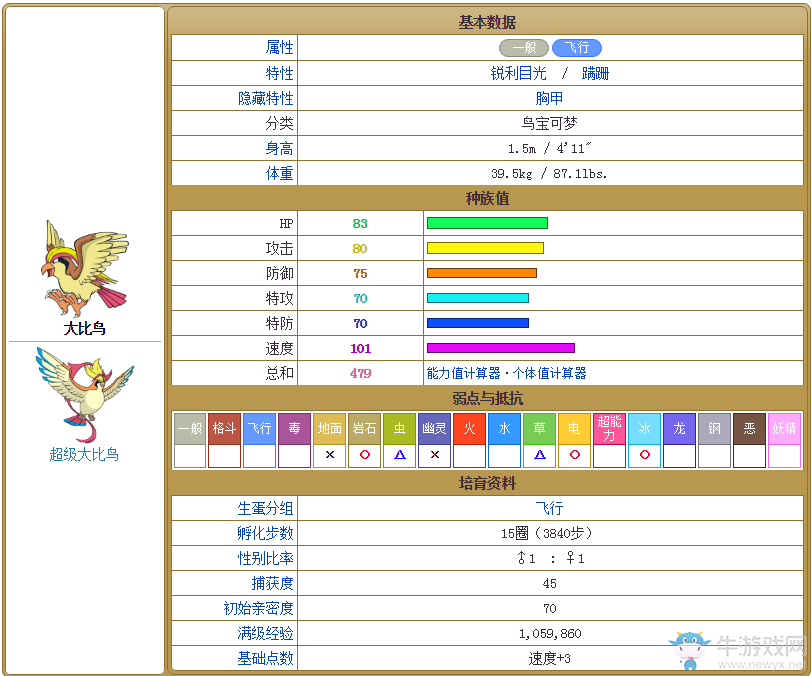The image size is (812, 676).
Task: Select the 龙 type cell
Action: (x=679, y=428)
